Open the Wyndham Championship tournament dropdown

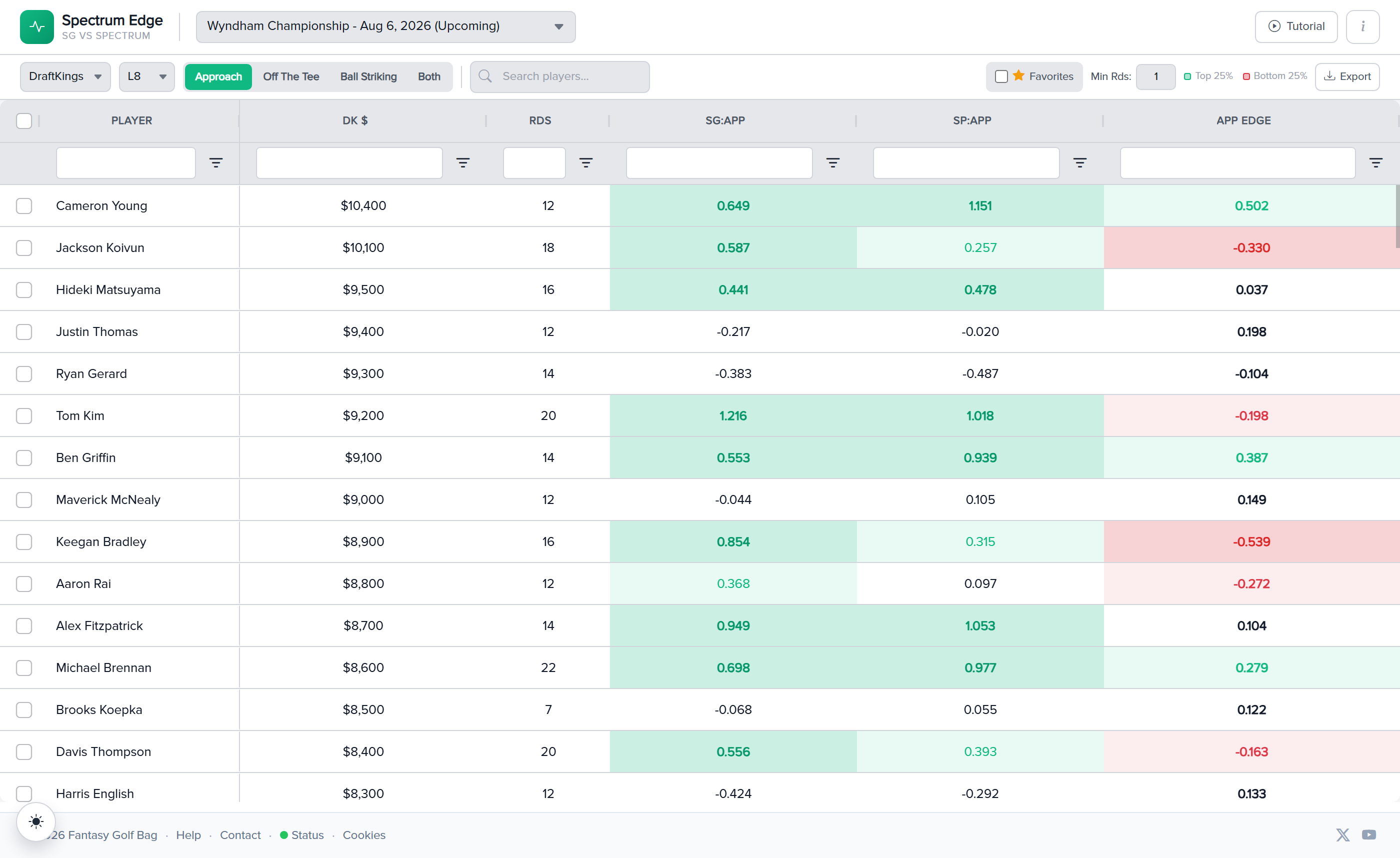(386, 26)
